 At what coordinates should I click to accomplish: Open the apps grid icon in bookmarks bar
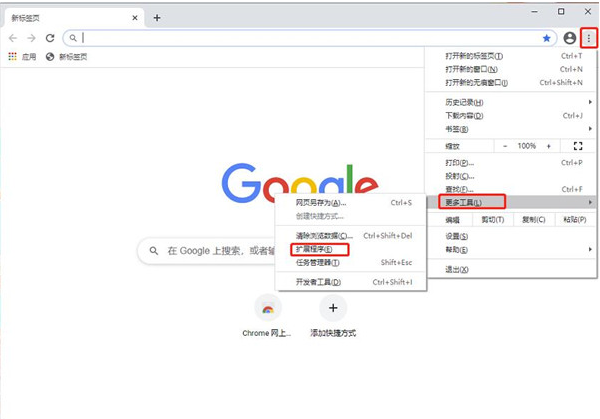click(x=13, y=57)
